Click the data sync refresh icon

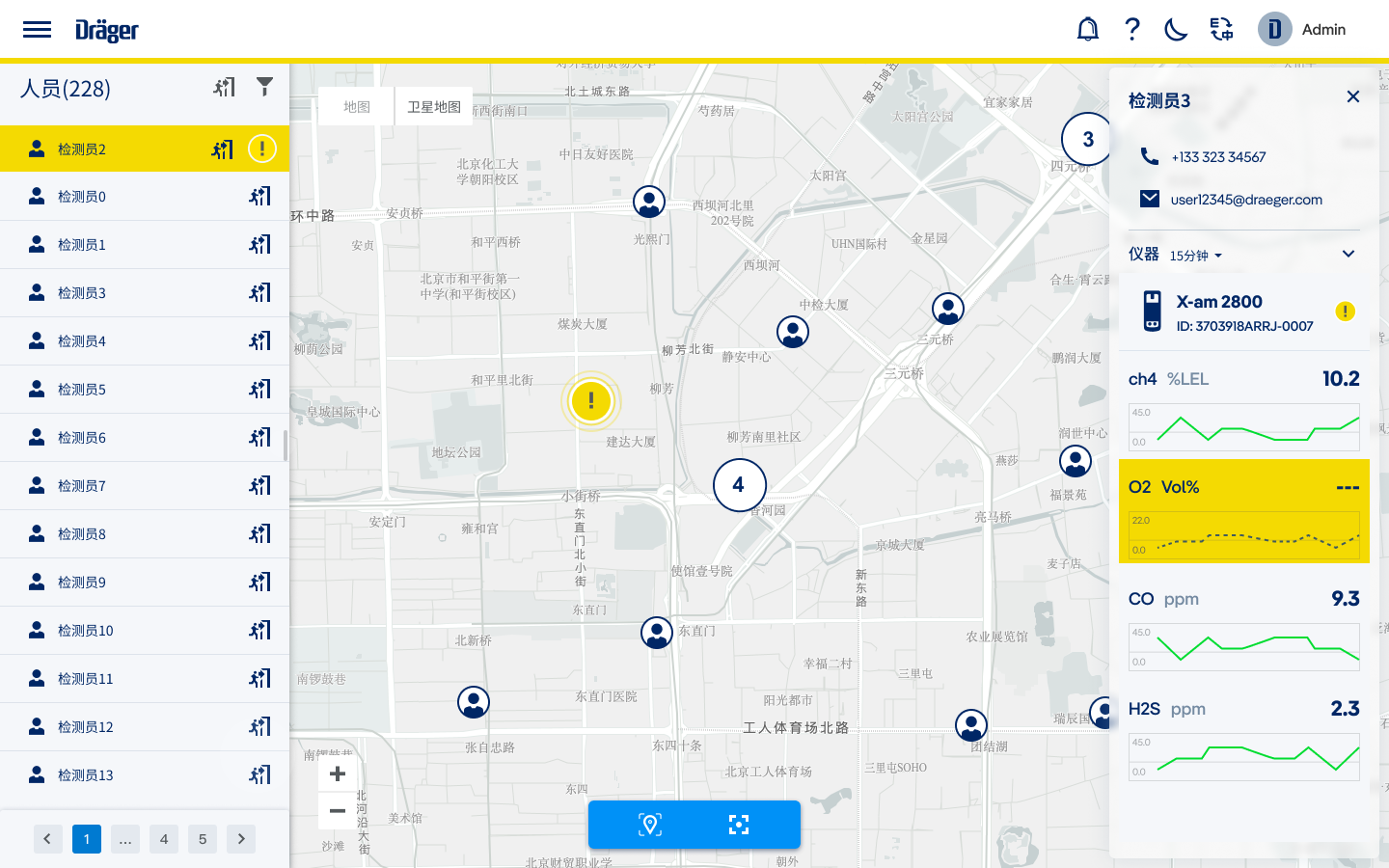point(1221,30)
